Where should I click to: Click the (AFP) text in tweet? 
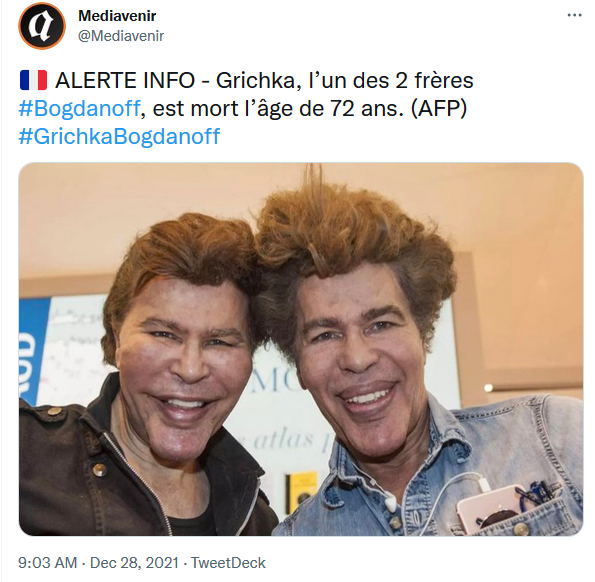[438, 109]
